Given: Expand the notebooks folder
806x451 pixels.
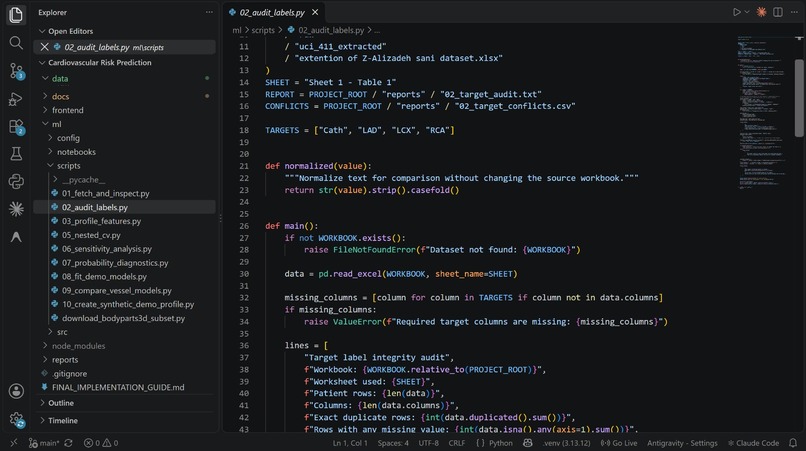Looking at the screenshot, I should click(x=50, y=152).
